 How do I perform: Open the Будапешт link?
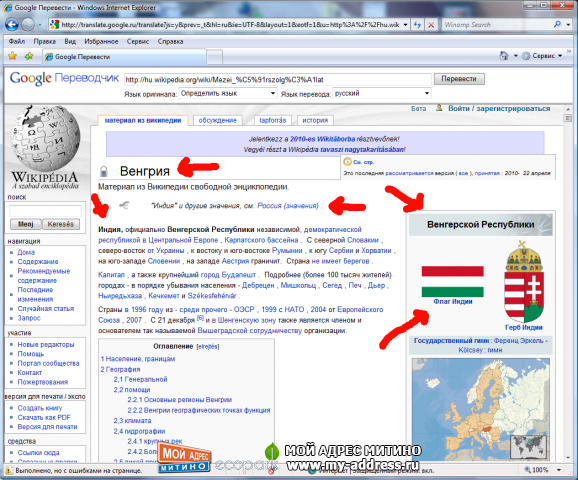(238, 275)
